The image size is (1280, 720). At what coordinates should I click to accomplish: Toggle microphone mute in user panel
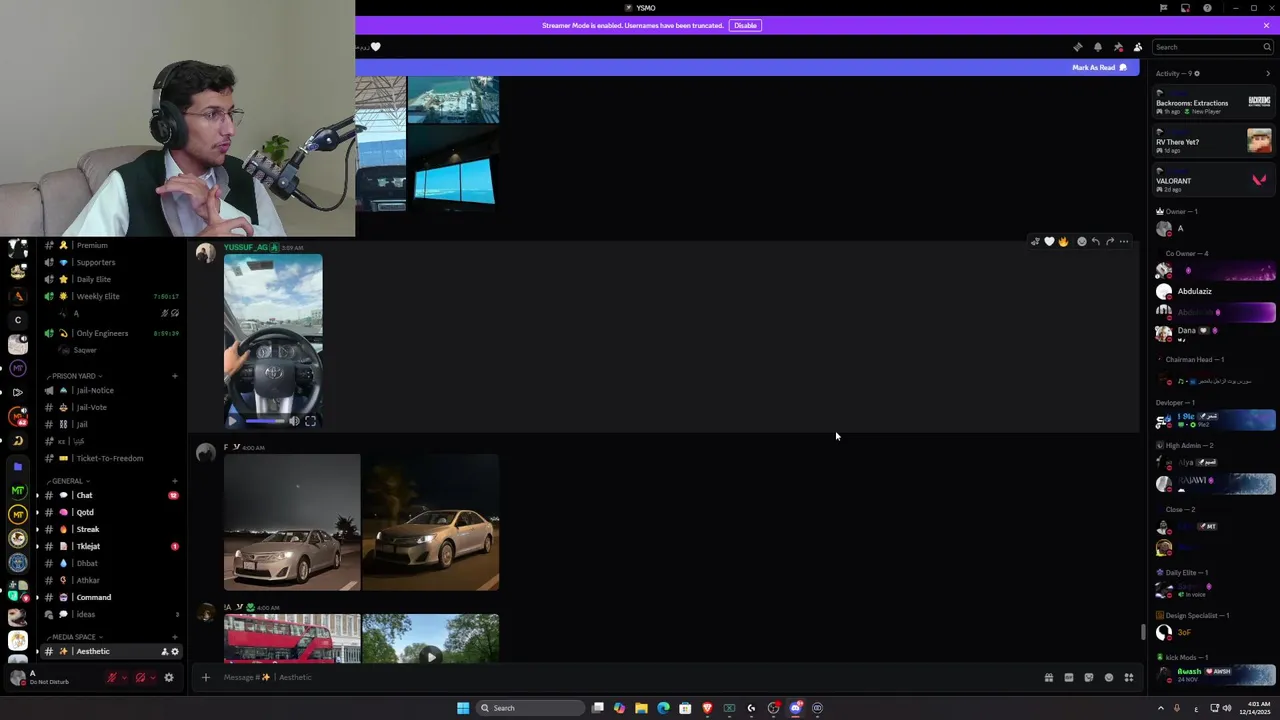click(x=112, y=677)
